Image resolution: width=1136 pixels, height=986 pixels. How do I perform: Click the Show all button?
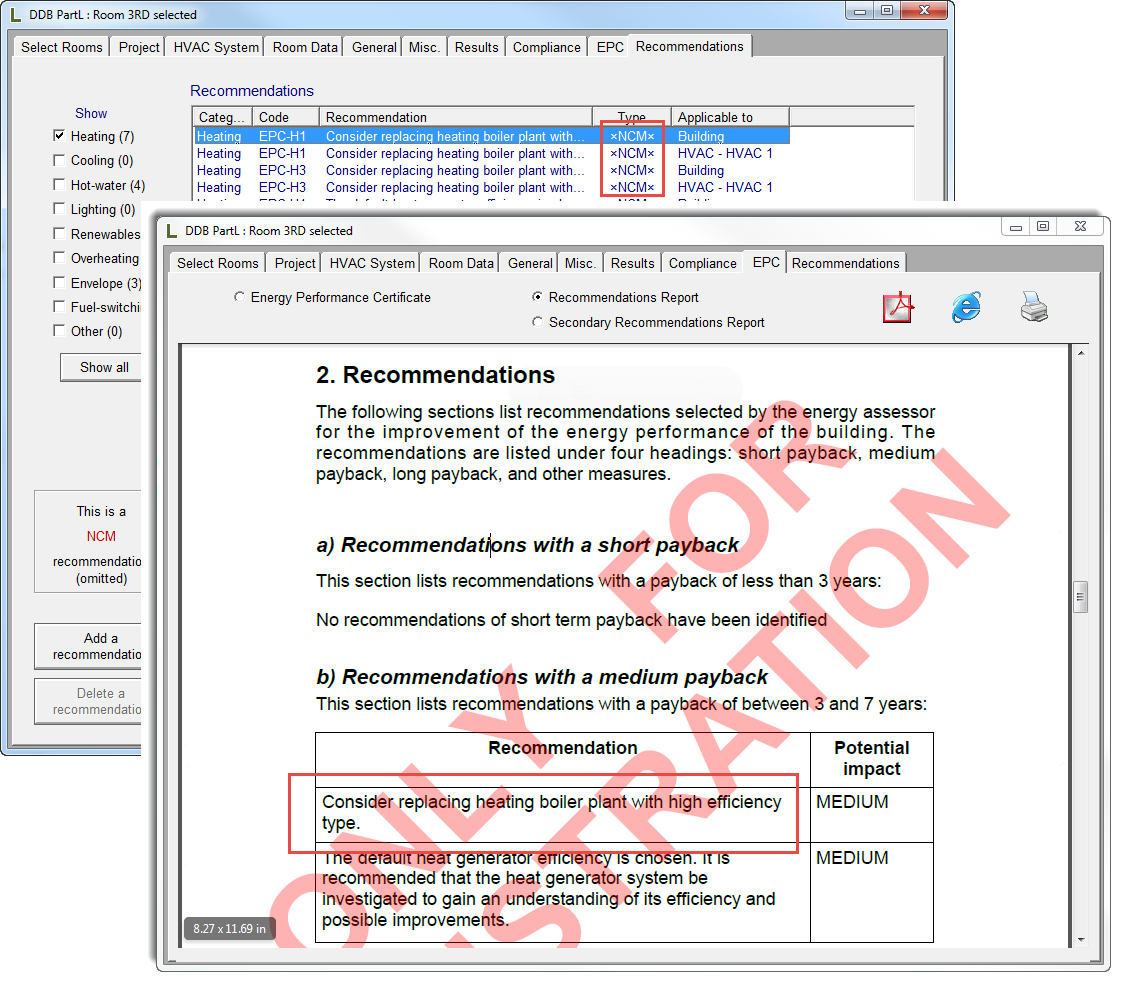point(101,367)
